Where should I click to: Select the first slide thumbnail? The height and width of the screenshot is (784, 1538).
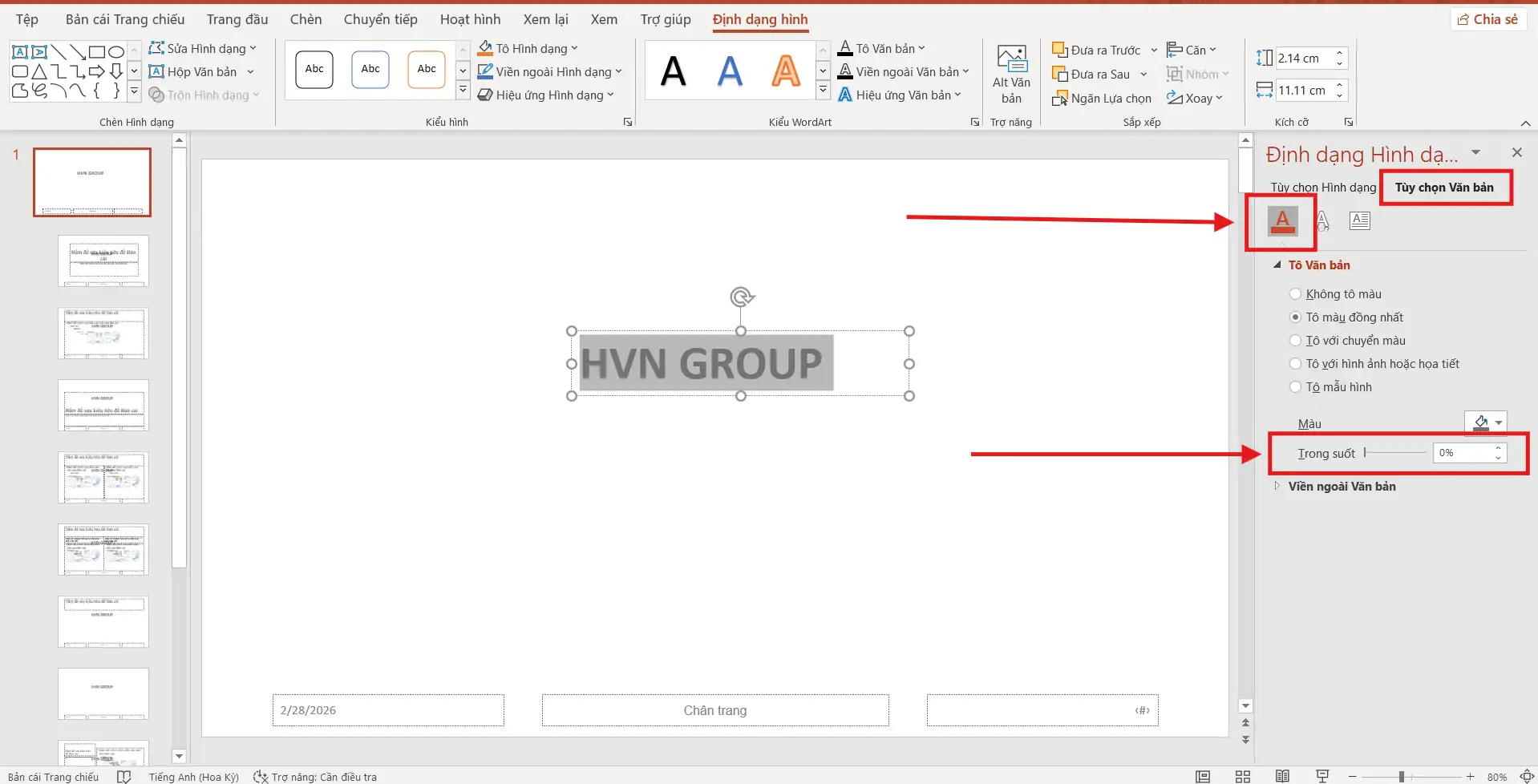pyautogui.click(x=91, y=182)
